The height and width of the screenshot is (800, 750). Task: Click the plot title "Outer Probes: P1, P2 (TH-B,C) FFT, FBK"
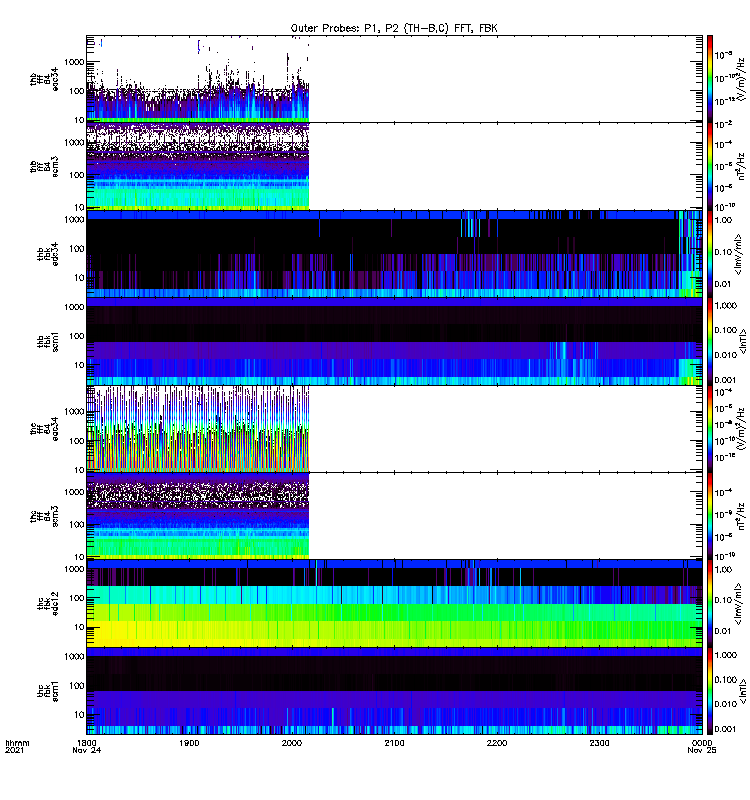click(394, 28)
